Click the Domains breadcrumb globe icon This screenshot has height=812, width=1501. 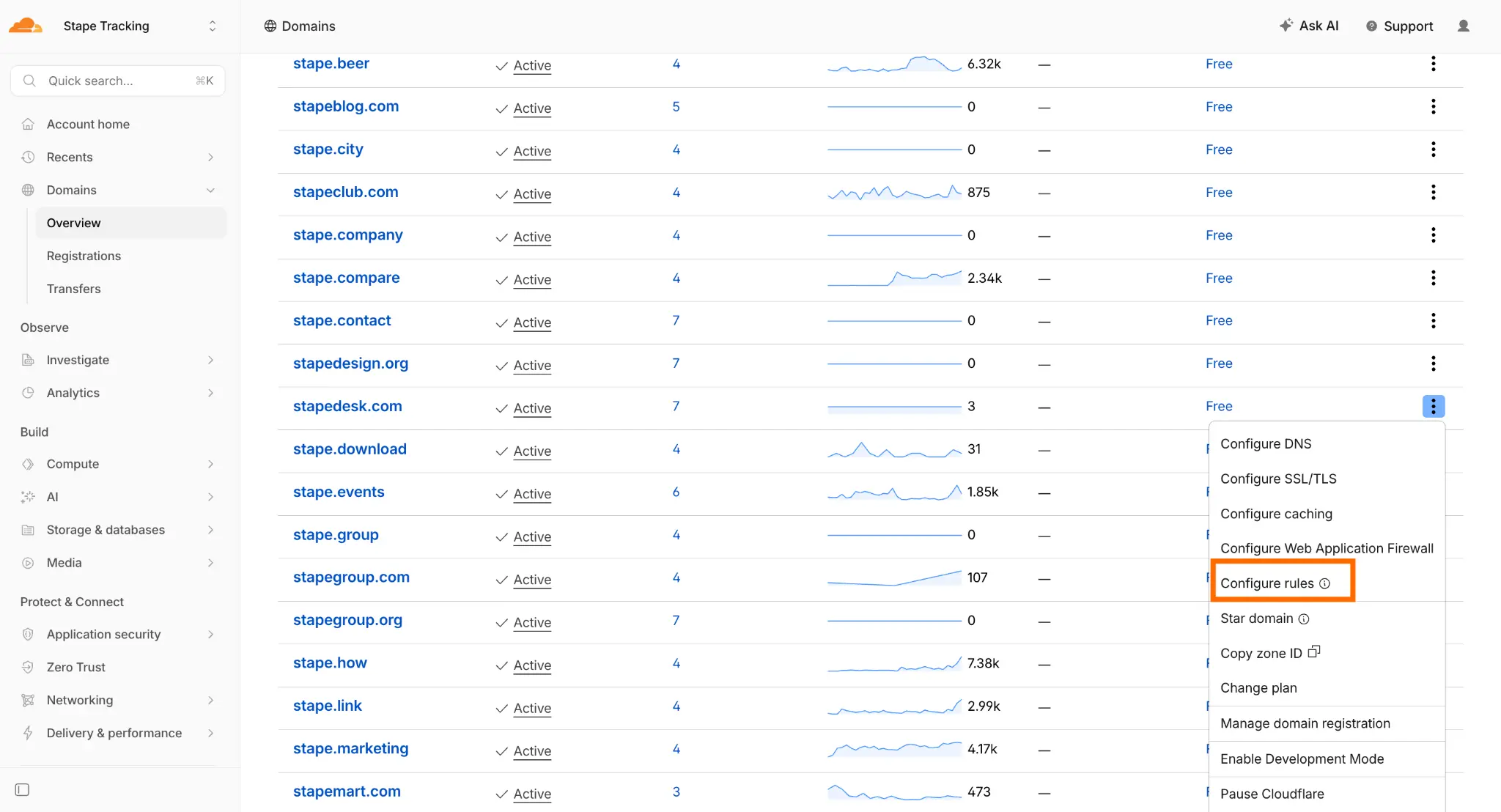(270, 26)
